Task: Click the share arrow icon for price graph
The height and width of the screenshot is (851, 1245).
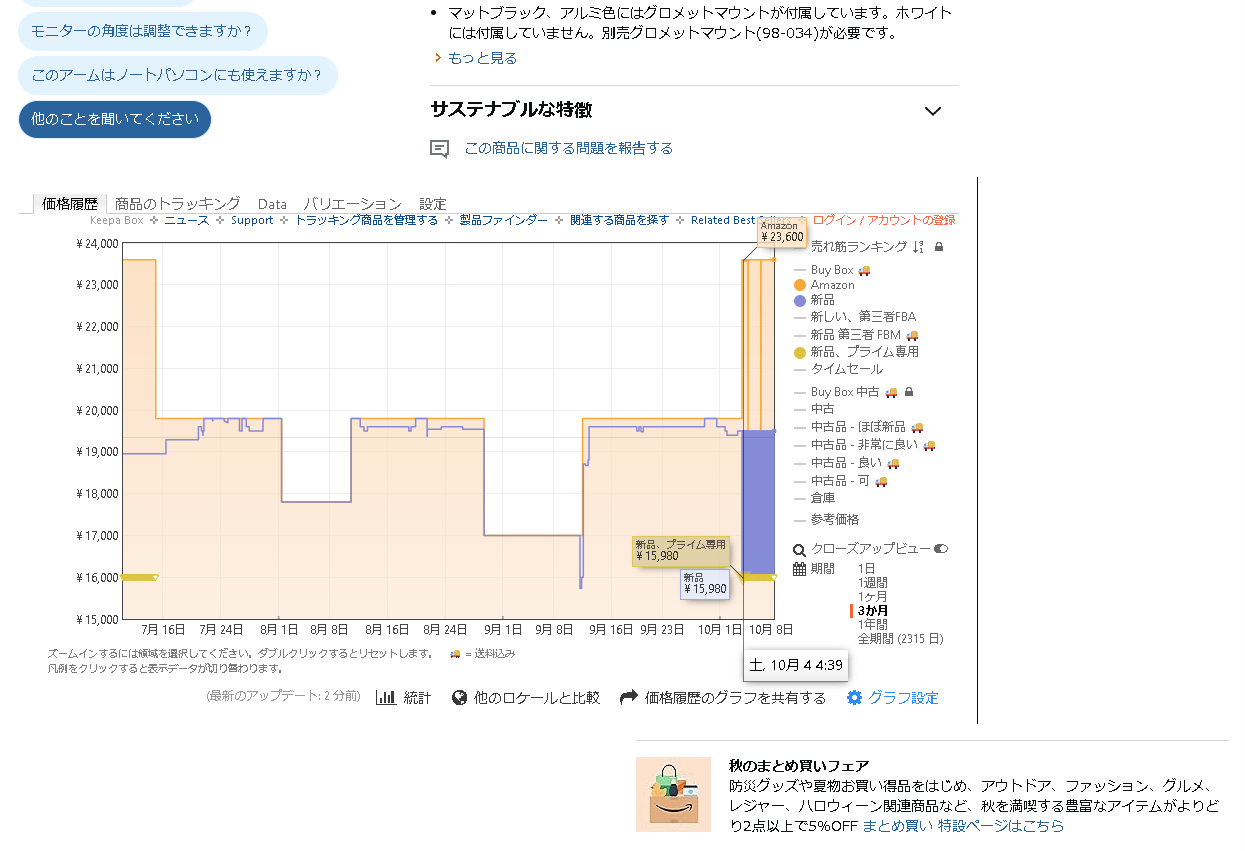Action: pyautogui.click(x=629, y=698)
